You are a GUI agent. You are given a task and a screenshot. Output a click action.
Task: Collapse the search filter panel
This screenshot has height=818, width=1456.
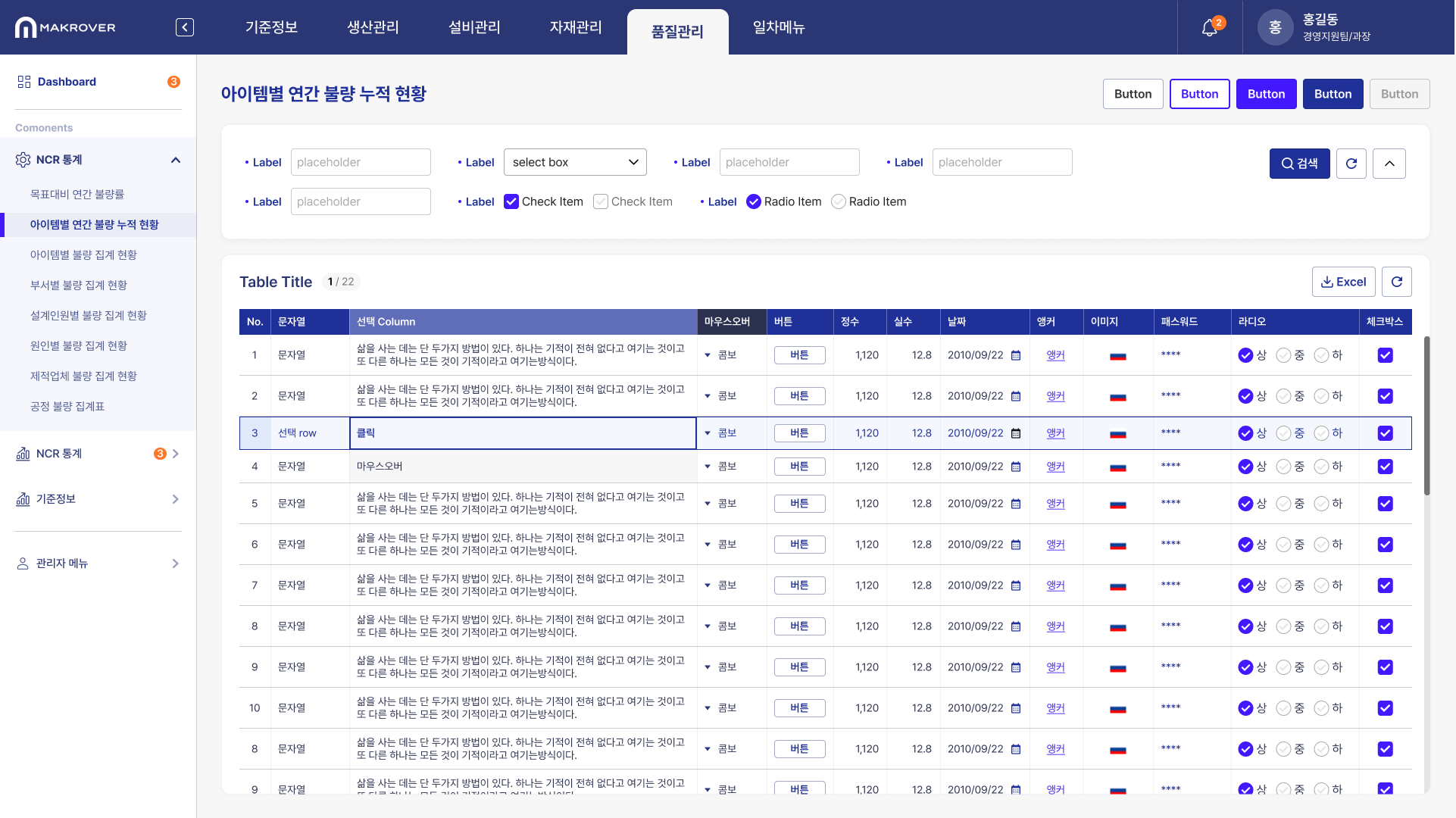(x=1389, y=164)
